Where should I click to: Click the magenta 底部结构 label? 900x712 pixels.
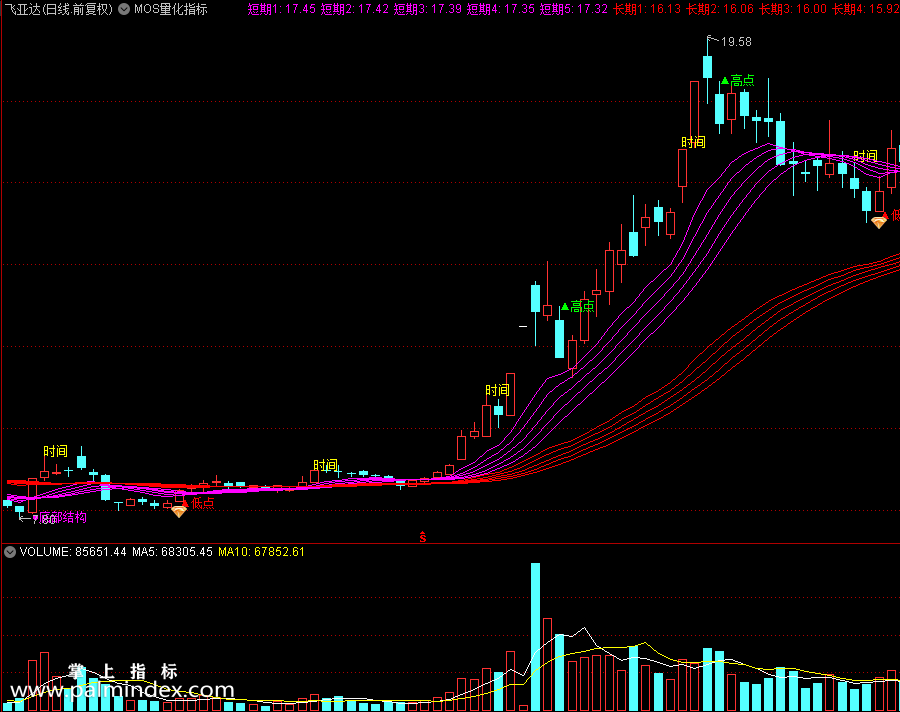pos(63,517)
